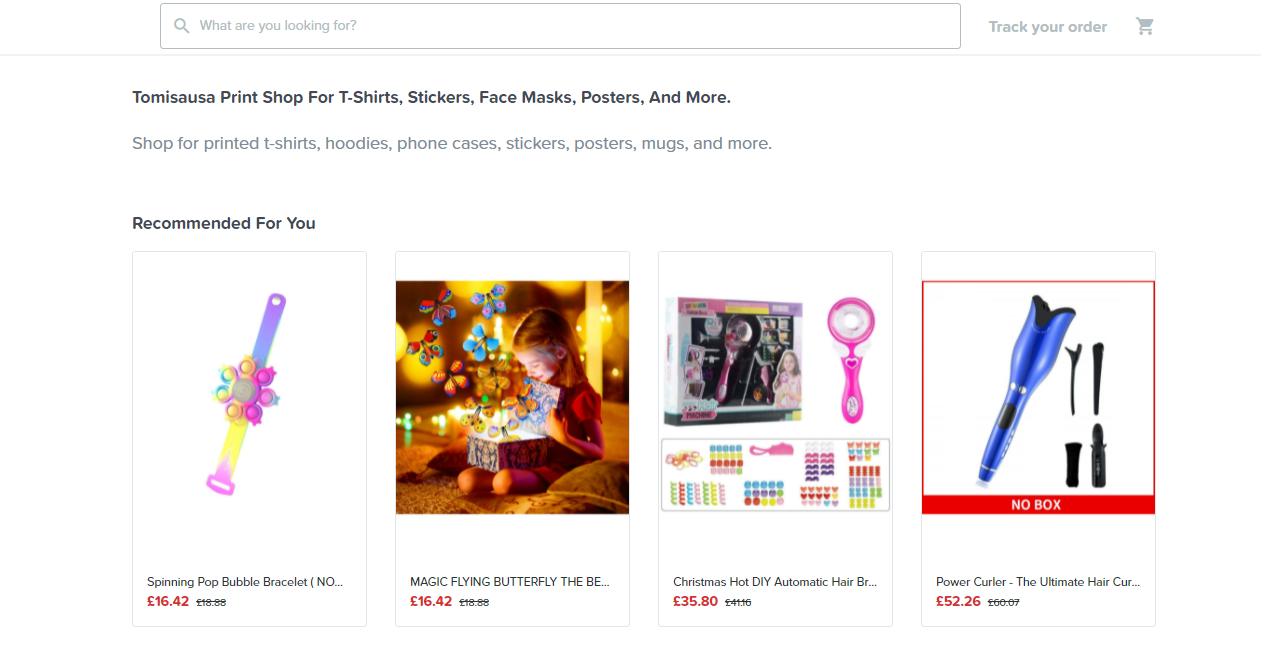Open the Spinning Pop Bubble Bracelet image

click(x=249, y=397)
